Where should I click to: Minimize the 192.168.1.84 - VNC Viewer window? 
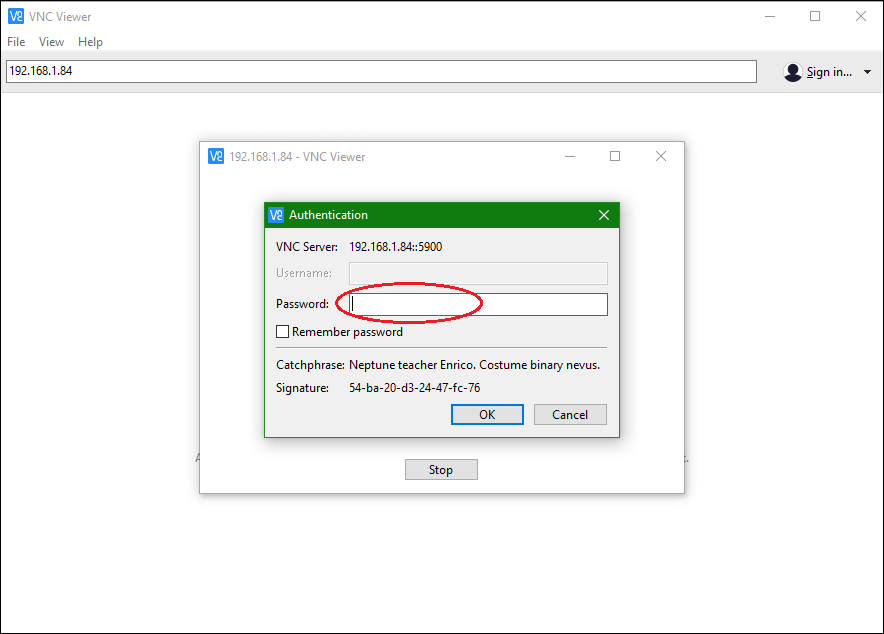(x=570, y=157)
